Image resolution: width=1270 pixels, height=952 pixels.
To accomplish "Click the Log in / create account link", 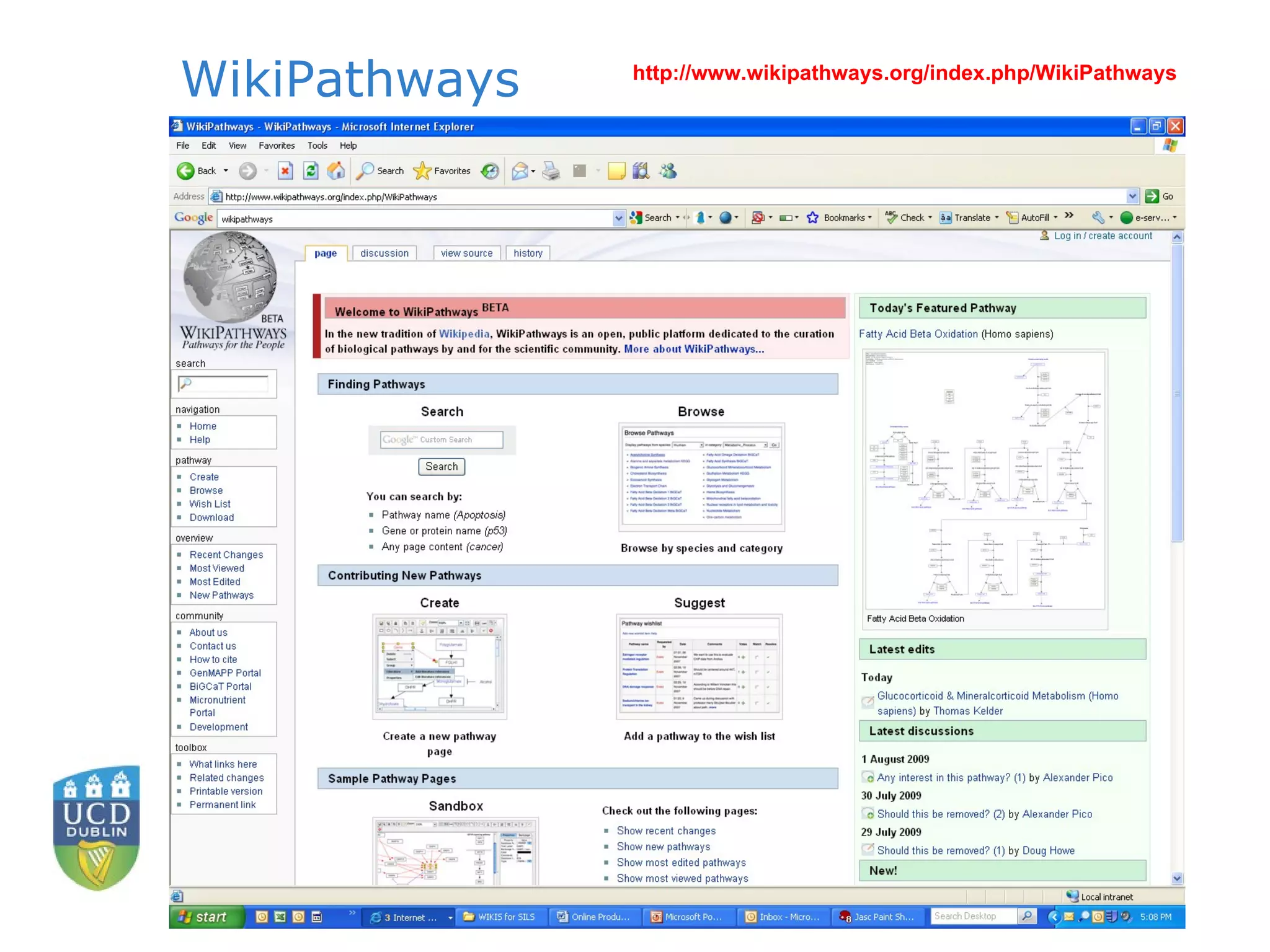I will [x=1103, y=236].
